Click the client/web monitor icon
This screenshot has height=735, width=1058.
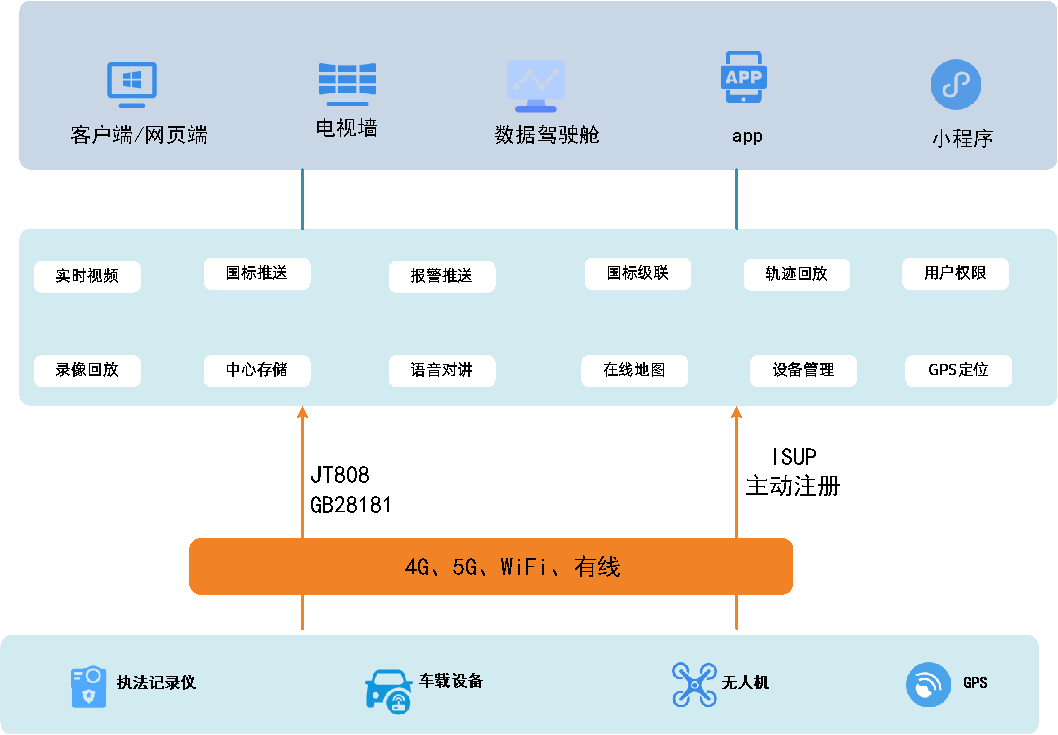coord(132,84)
